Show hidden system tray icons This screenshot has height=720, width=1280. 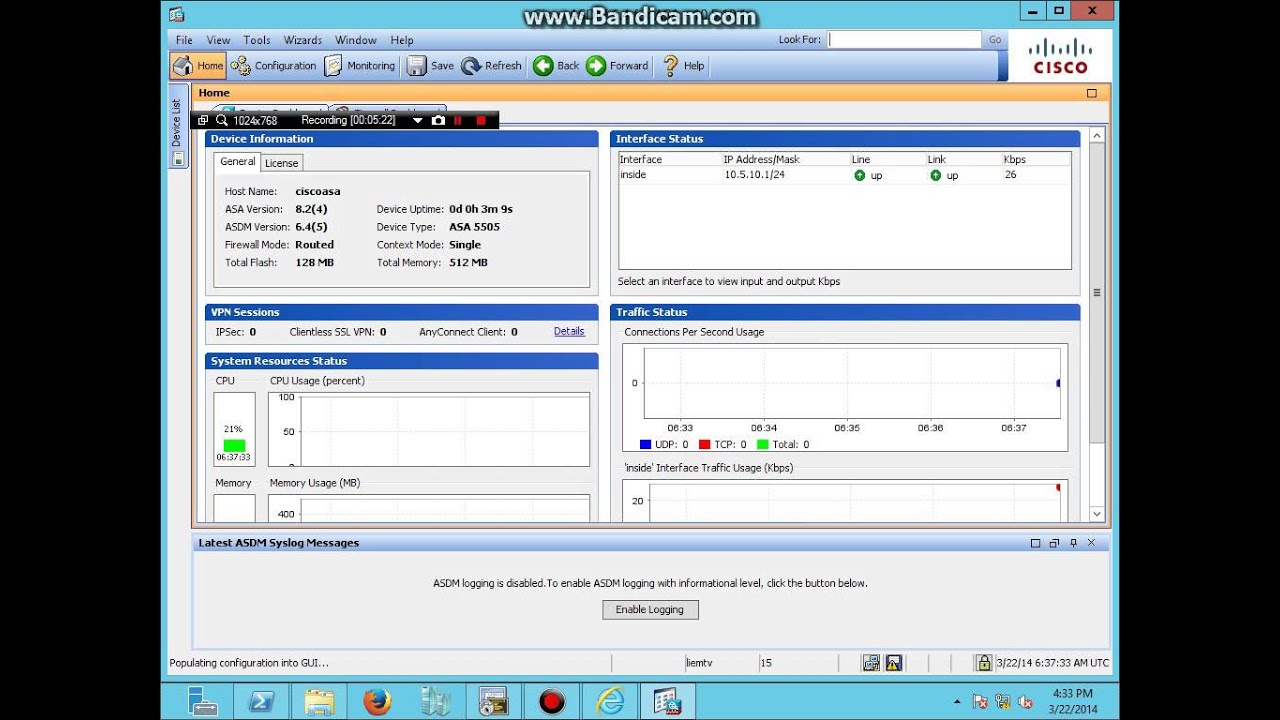(957, 702)
